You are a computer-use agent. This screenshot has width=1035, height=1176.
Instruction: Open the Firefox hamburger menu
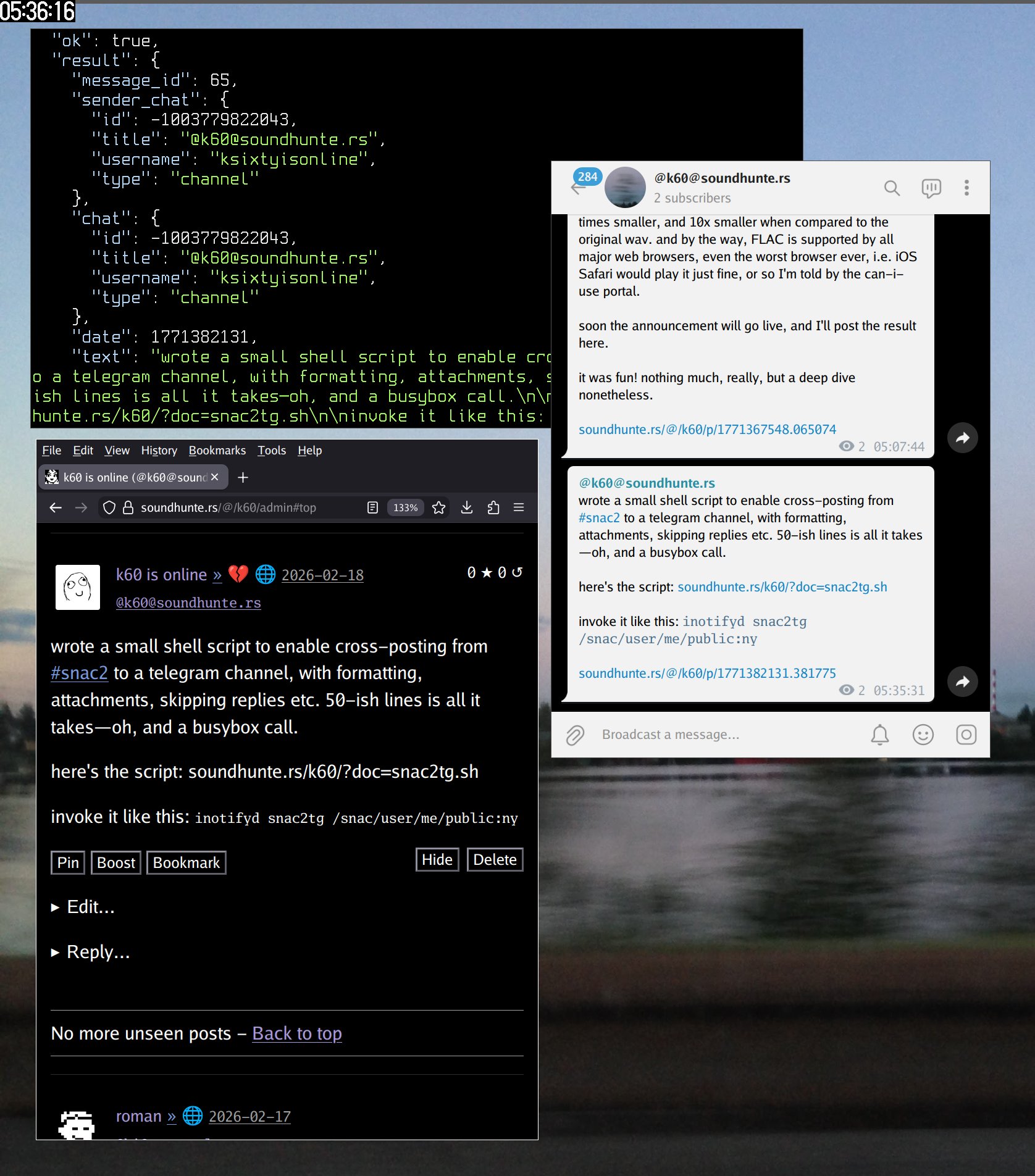point(518,507)
